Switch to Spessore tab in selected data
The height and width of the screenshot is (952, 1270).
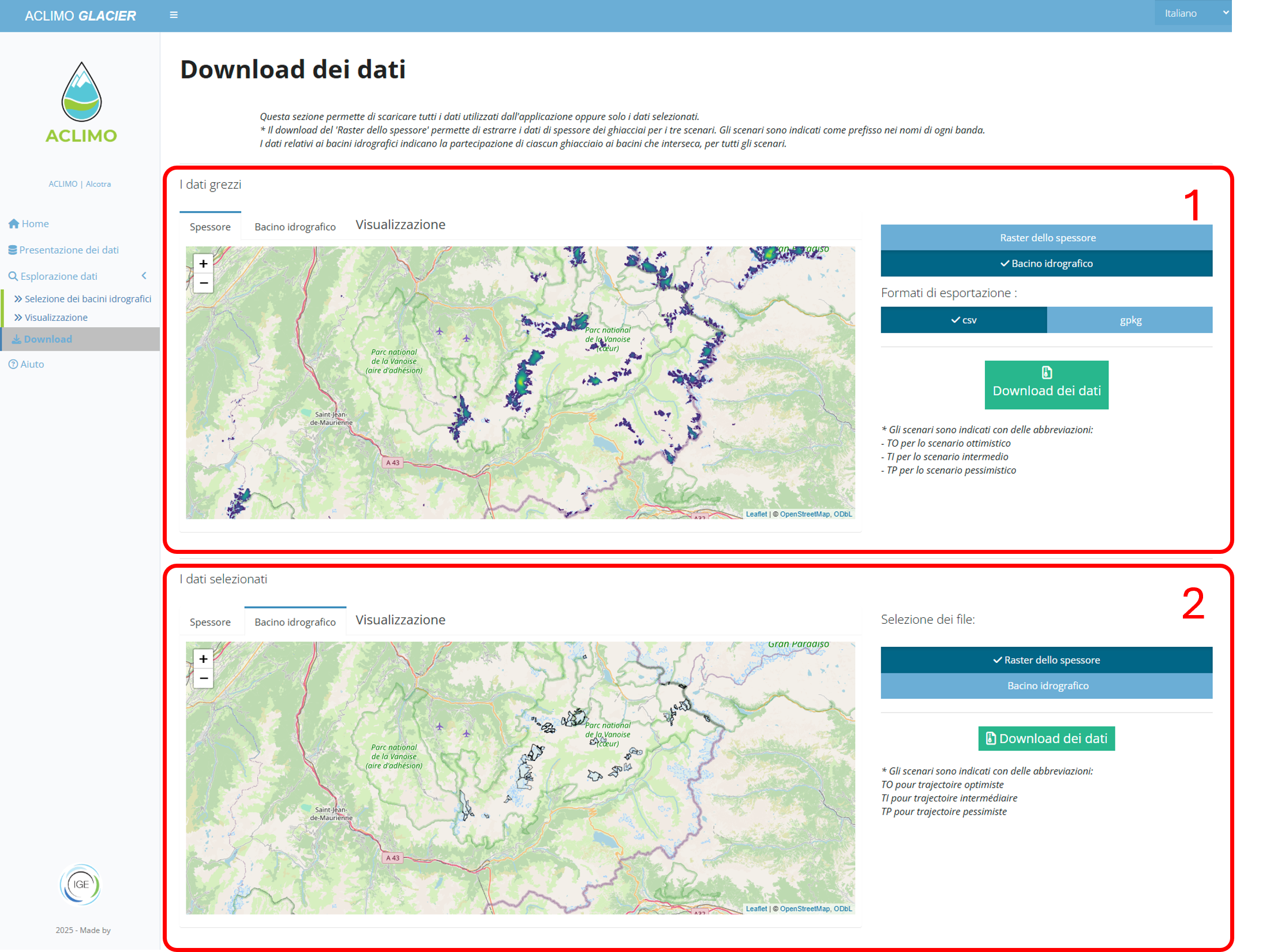pyautogui.click(x=210, y=622)
